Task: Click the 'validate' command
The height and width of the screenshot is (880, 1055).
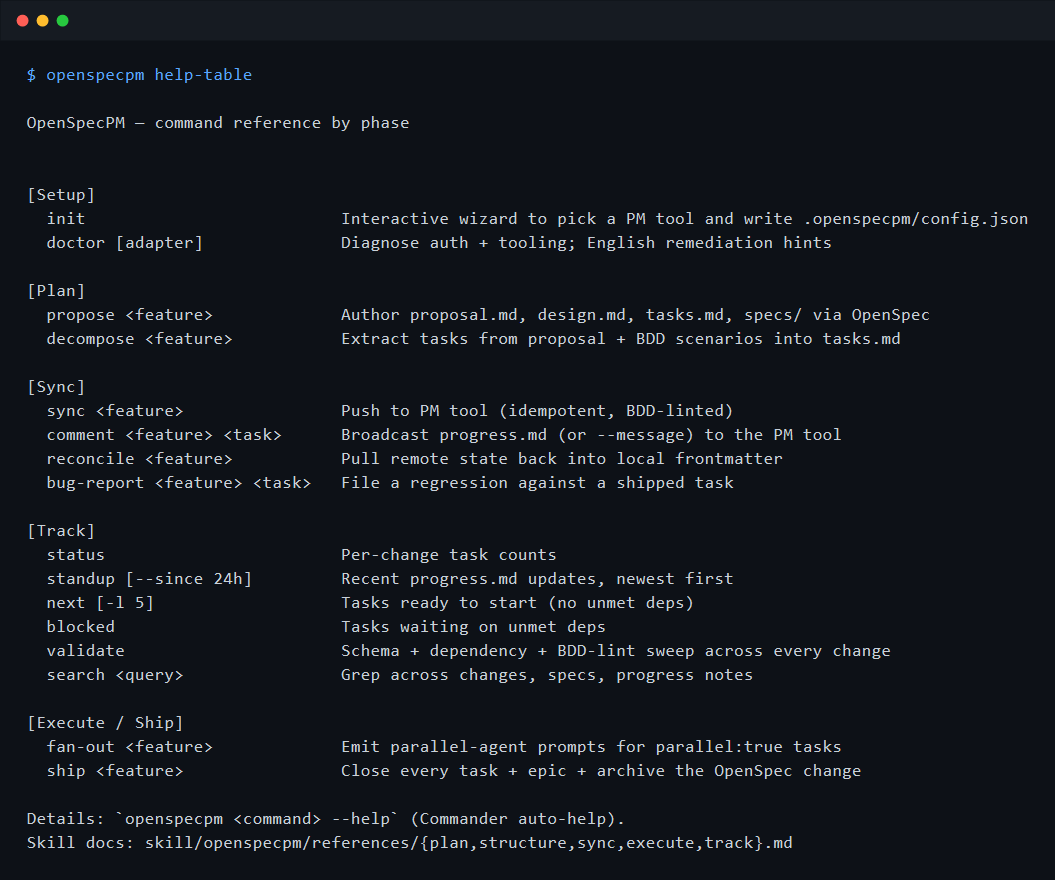Action: 85,651
